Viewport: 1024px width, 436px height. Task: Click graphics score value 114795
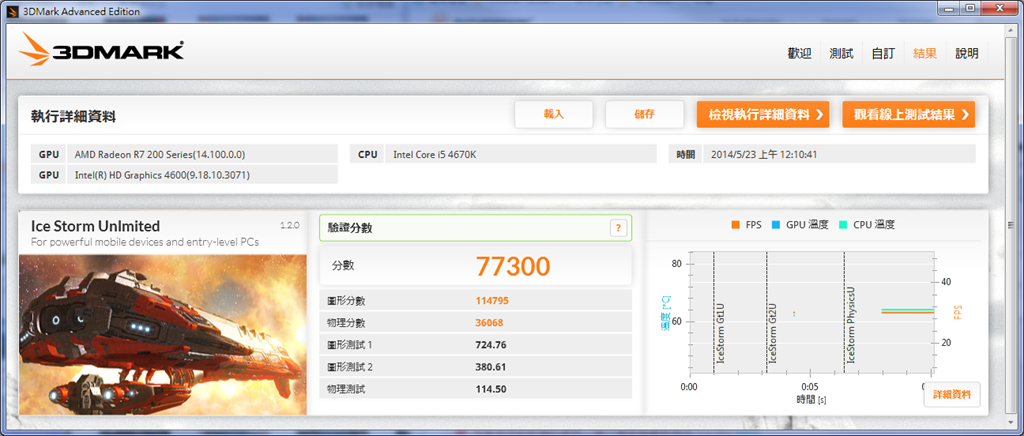tap(492, 301)
